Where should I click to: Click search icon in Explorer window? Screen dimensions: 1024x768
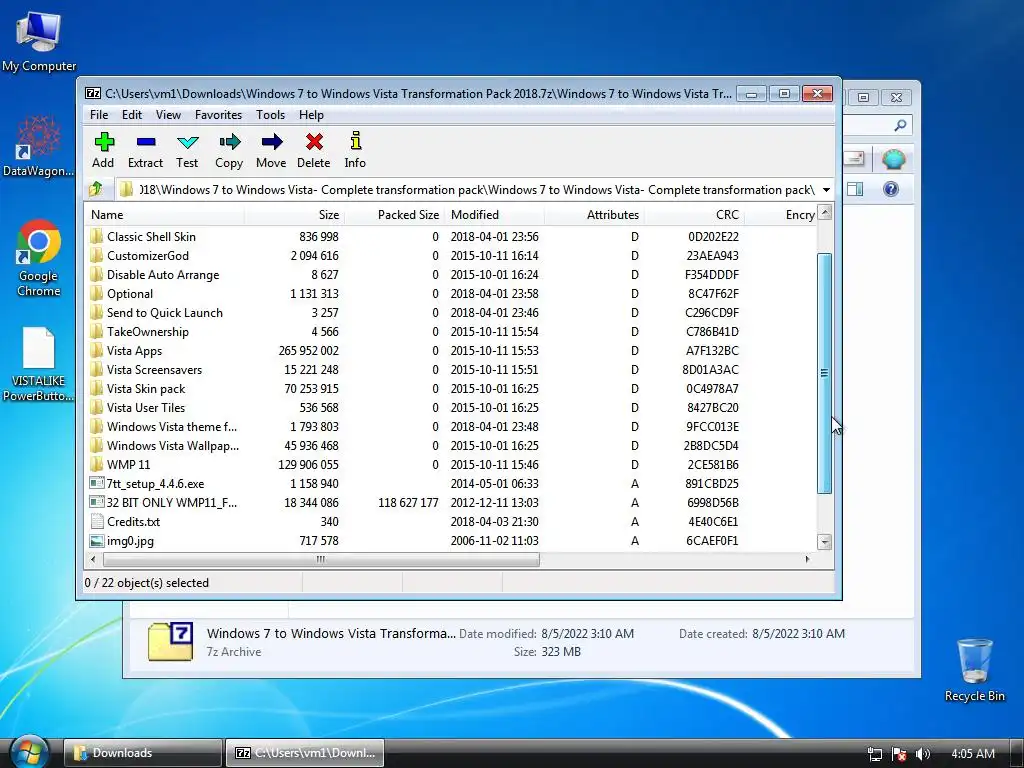(x=900, y=125)
